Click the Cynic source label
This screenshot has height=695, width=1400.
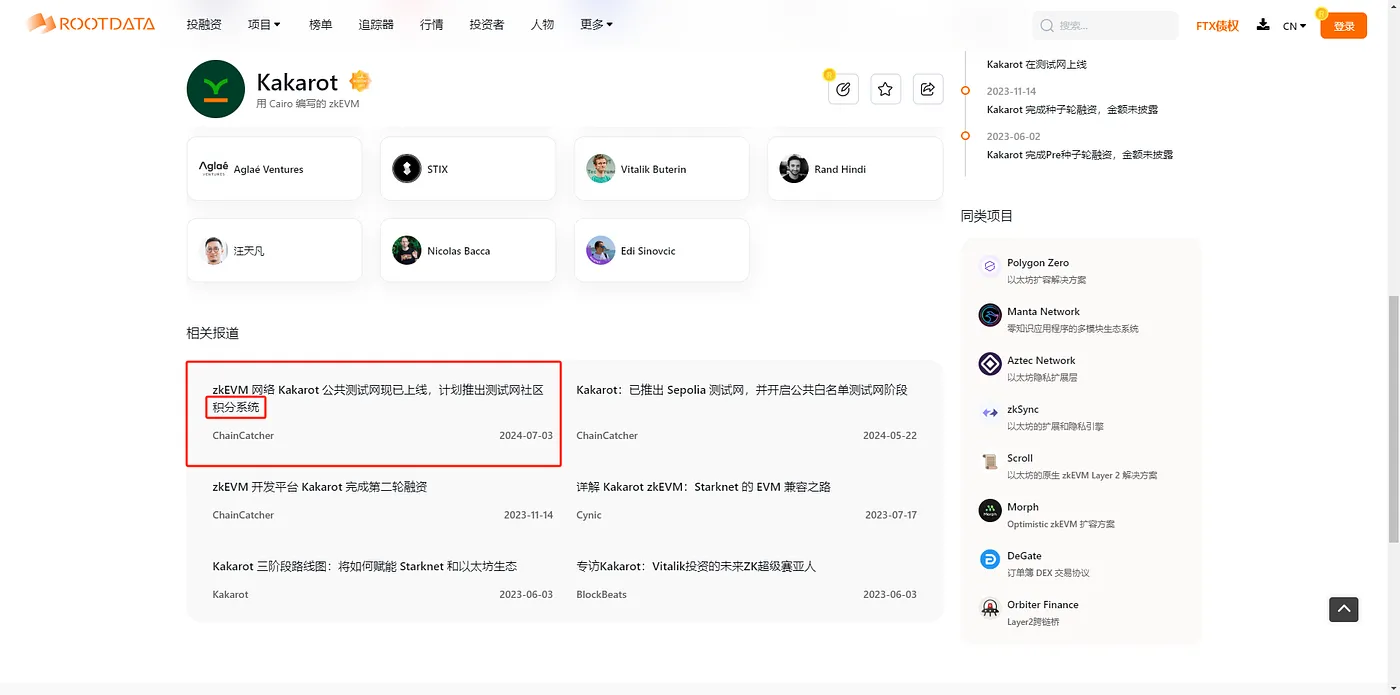[589, 515]
